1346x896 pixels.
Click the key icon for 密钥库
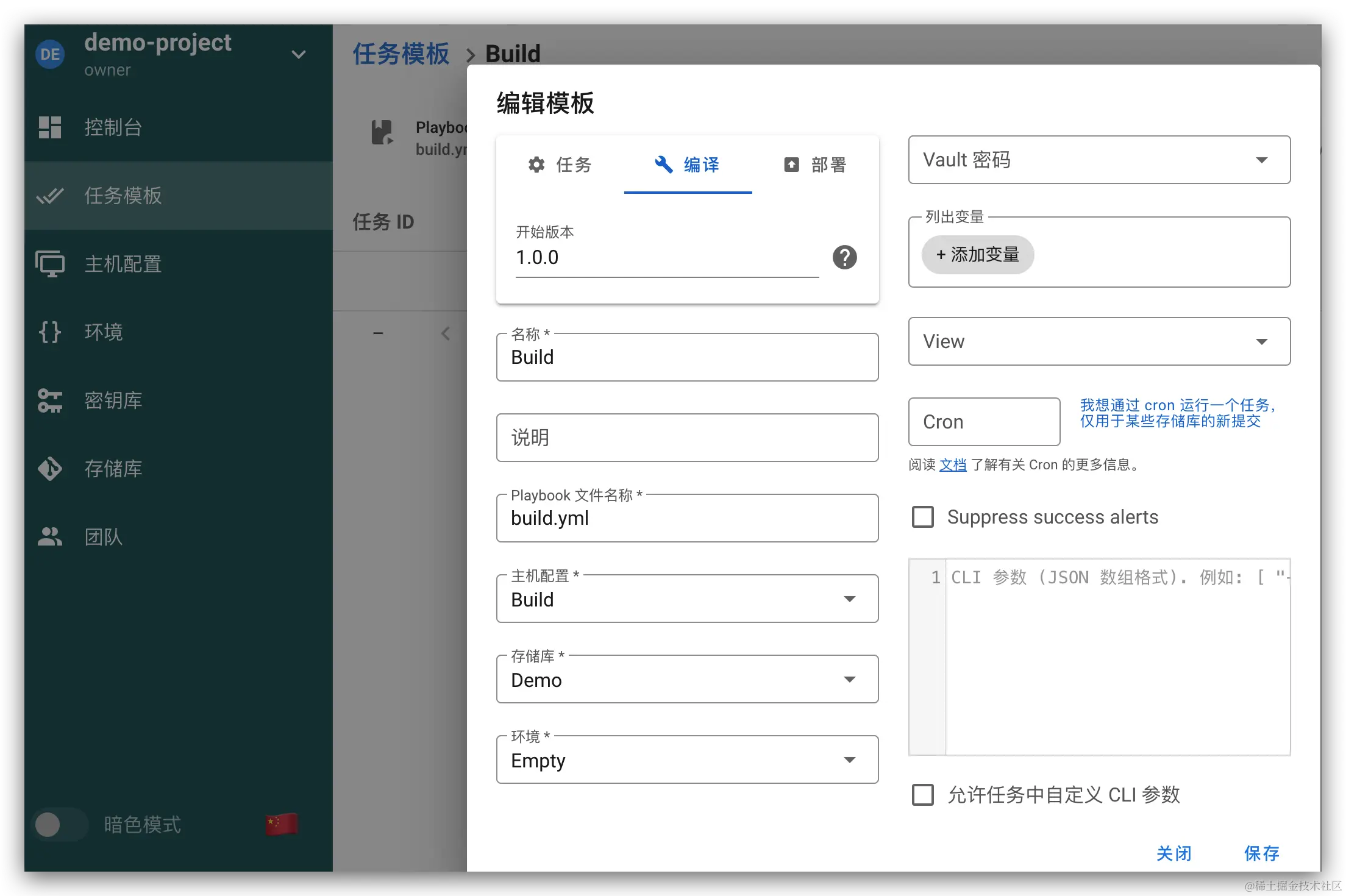pos(50,400)
